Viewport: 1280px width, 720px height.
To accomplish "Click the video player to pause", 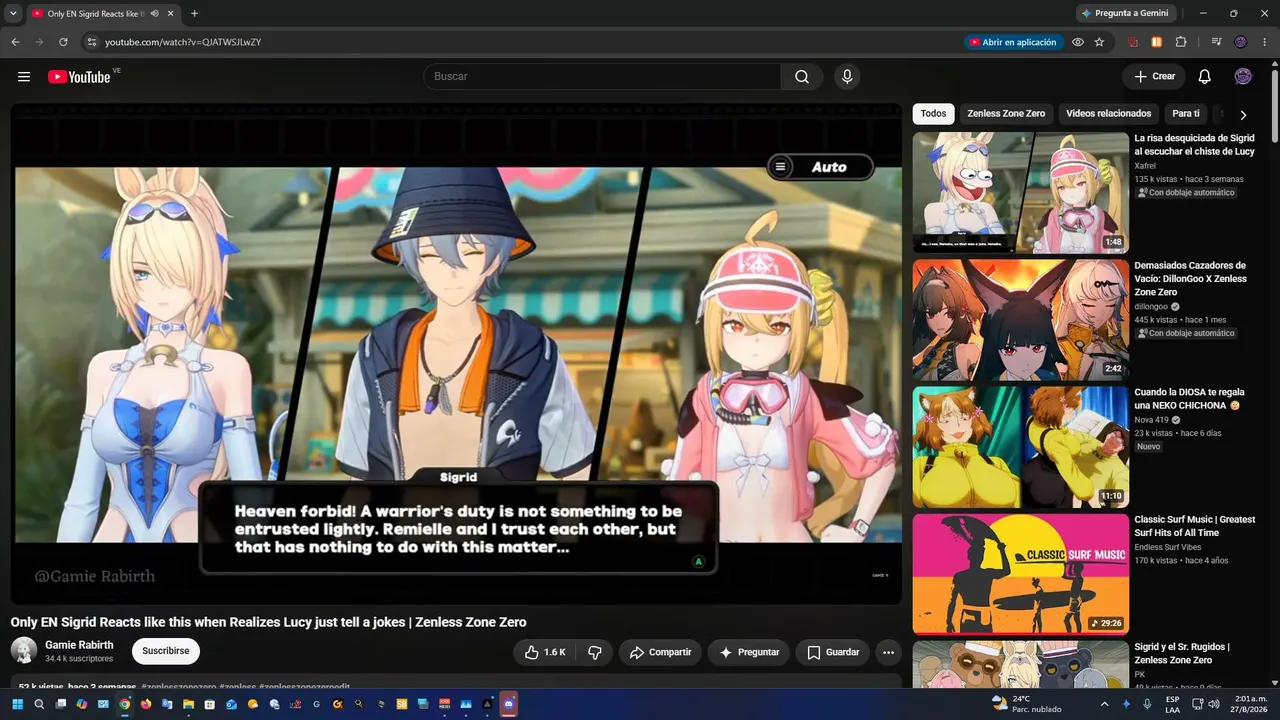I will click(457, 354).
